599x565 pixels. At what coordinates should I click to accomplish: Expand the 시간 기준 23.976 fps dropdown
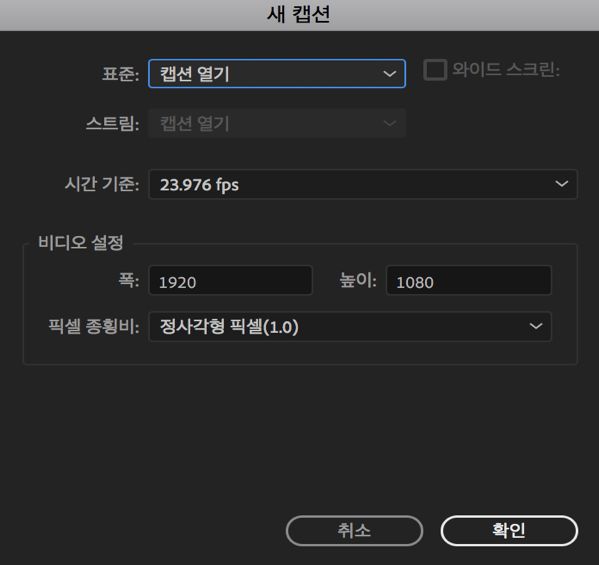pos(363,184)
